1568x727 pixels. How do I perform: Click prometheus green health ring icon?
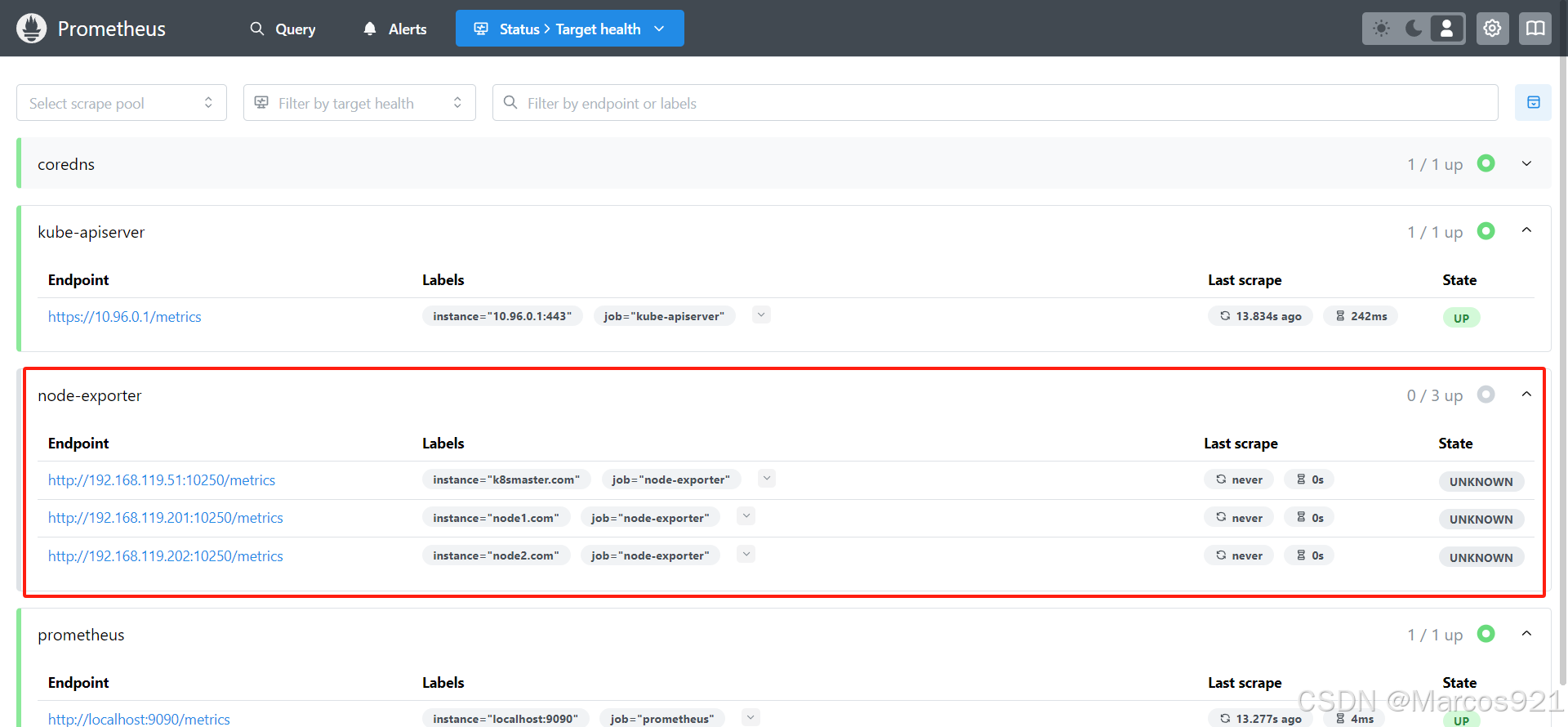1486,634
